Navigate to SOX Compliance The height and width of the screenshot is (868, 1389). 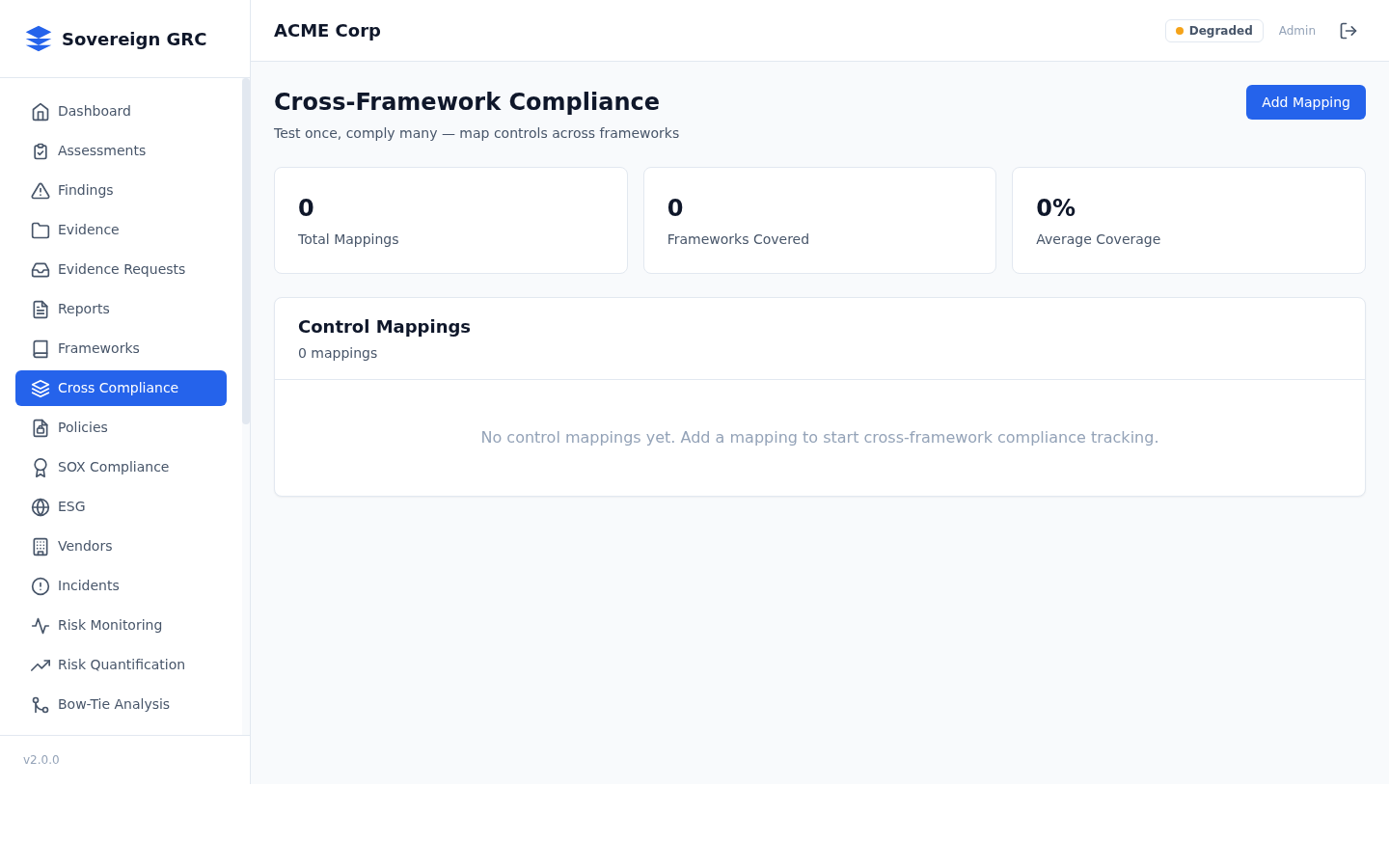pos(113,467)
